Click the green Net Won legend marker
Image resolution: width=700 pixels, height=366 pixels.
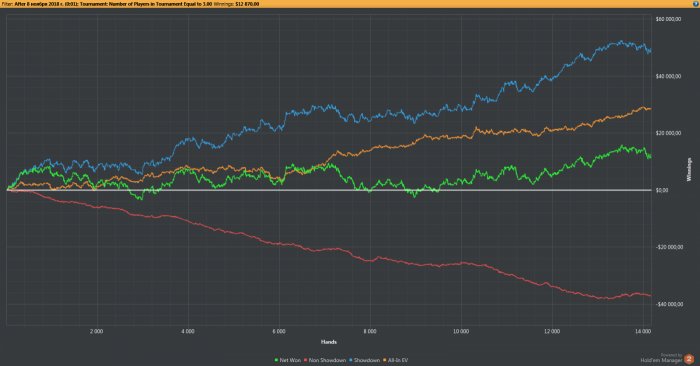coord(277,360)
